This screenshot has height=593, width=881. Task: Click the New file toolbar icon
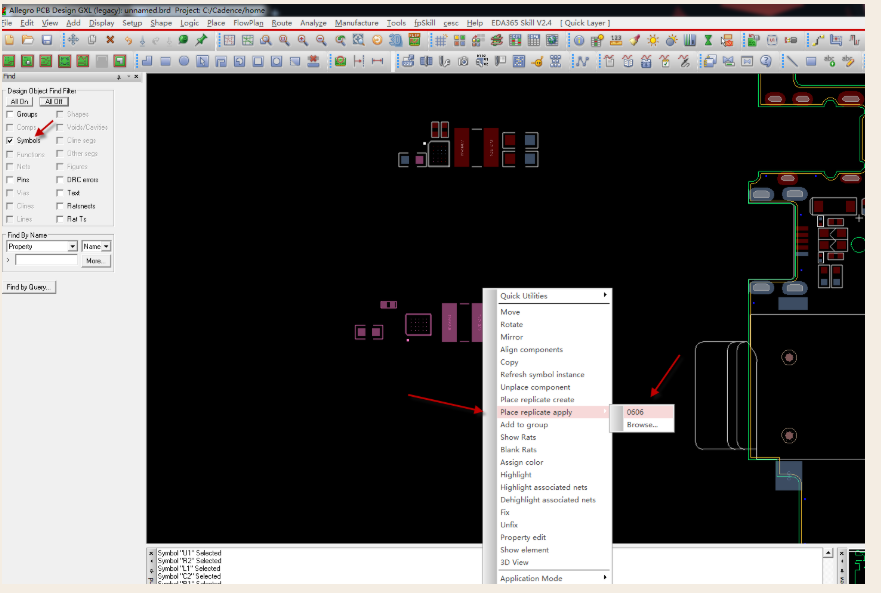pos(10,40)
